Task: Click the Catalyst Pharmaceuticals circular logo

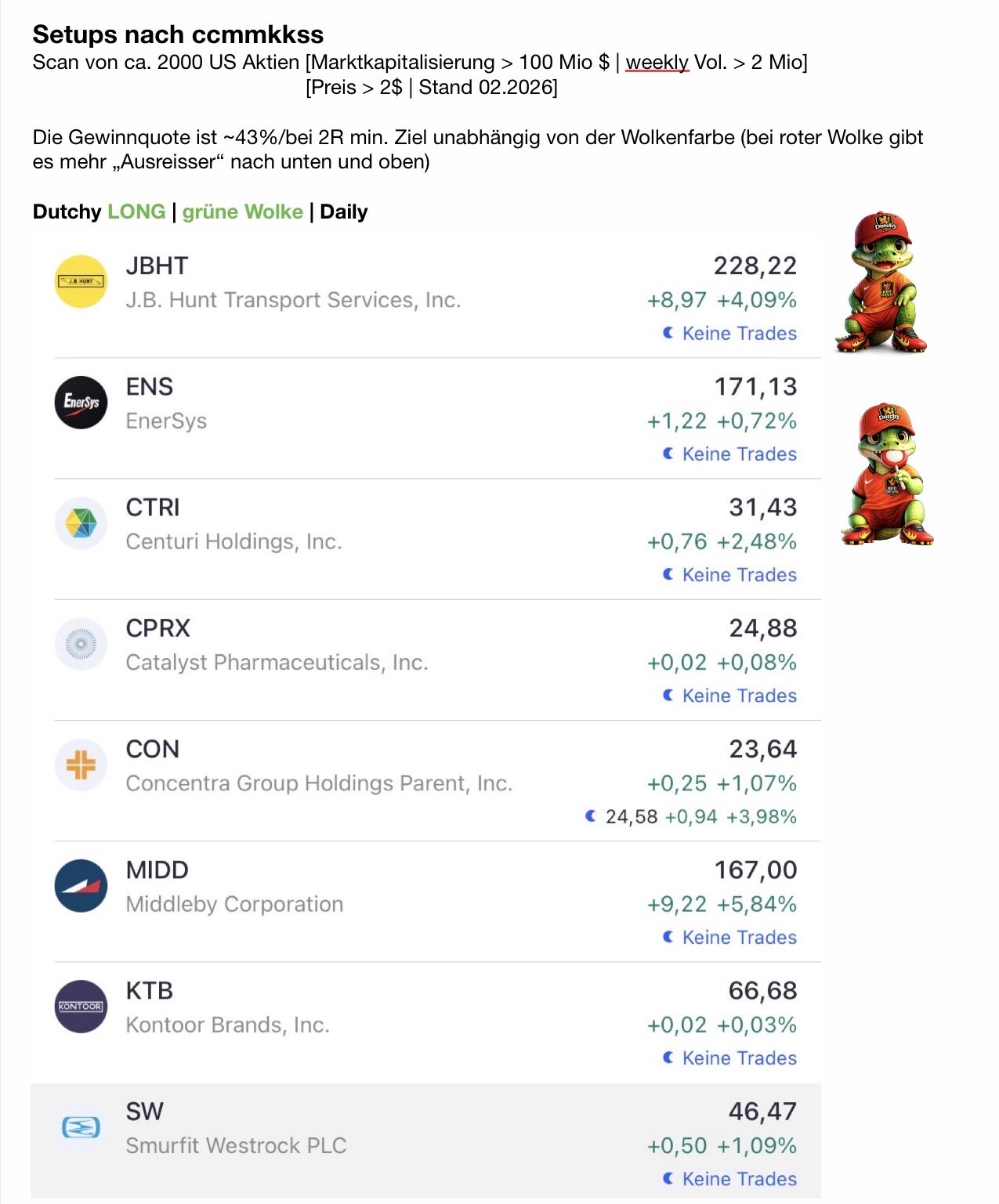Action: pyautogui.click(x=81, y=644)
